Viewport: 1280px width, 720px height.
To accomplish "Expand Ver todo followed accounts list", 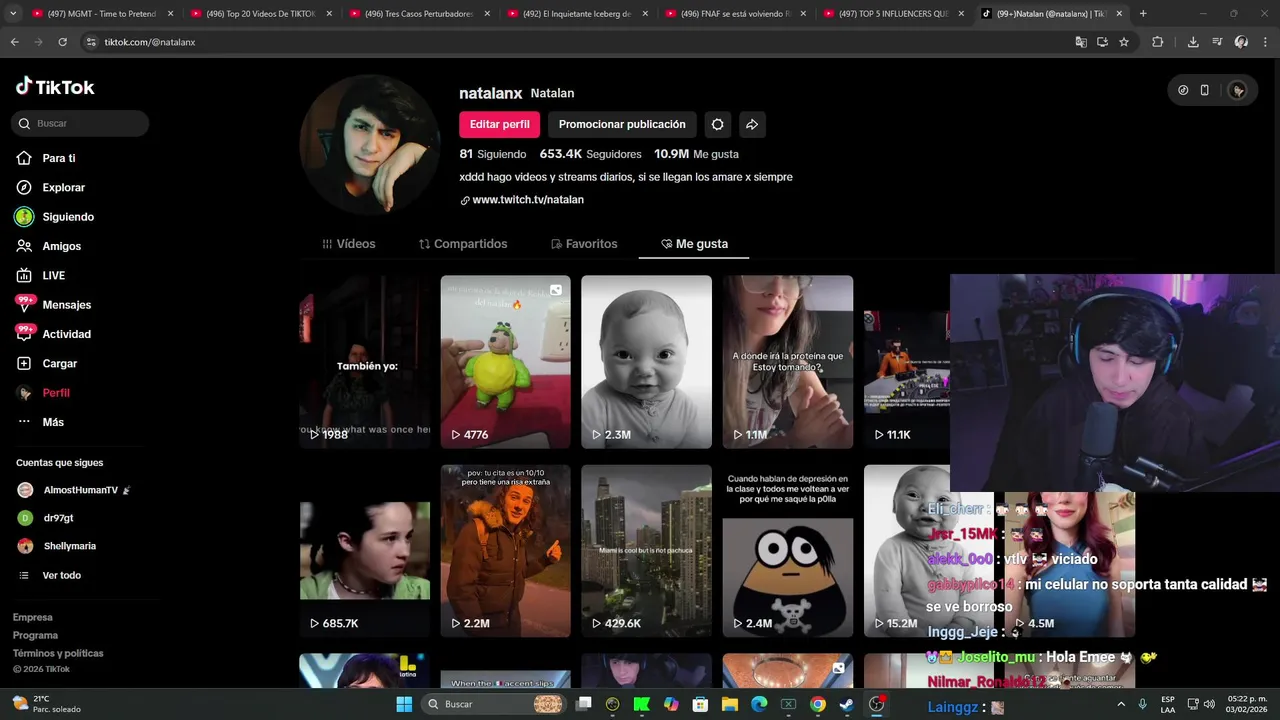I will coord(61,575).
